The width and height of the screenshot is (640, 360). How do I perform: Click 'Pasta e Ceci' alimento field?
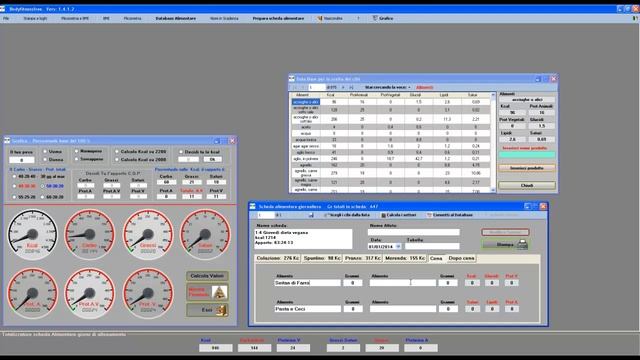pyautogui.click(x=307, y=309)
